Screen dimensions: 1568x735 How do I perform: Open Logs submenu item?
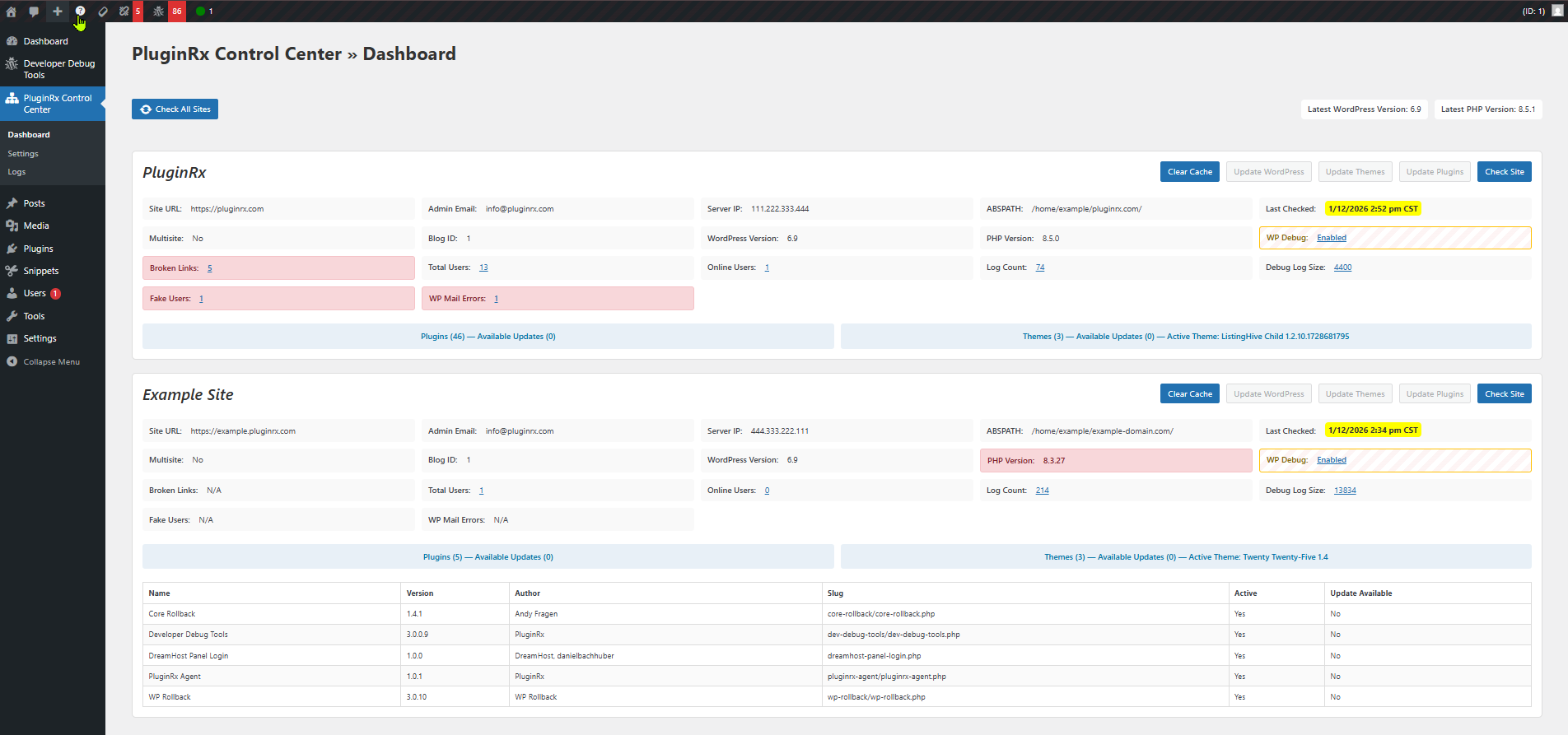(16, 172)
